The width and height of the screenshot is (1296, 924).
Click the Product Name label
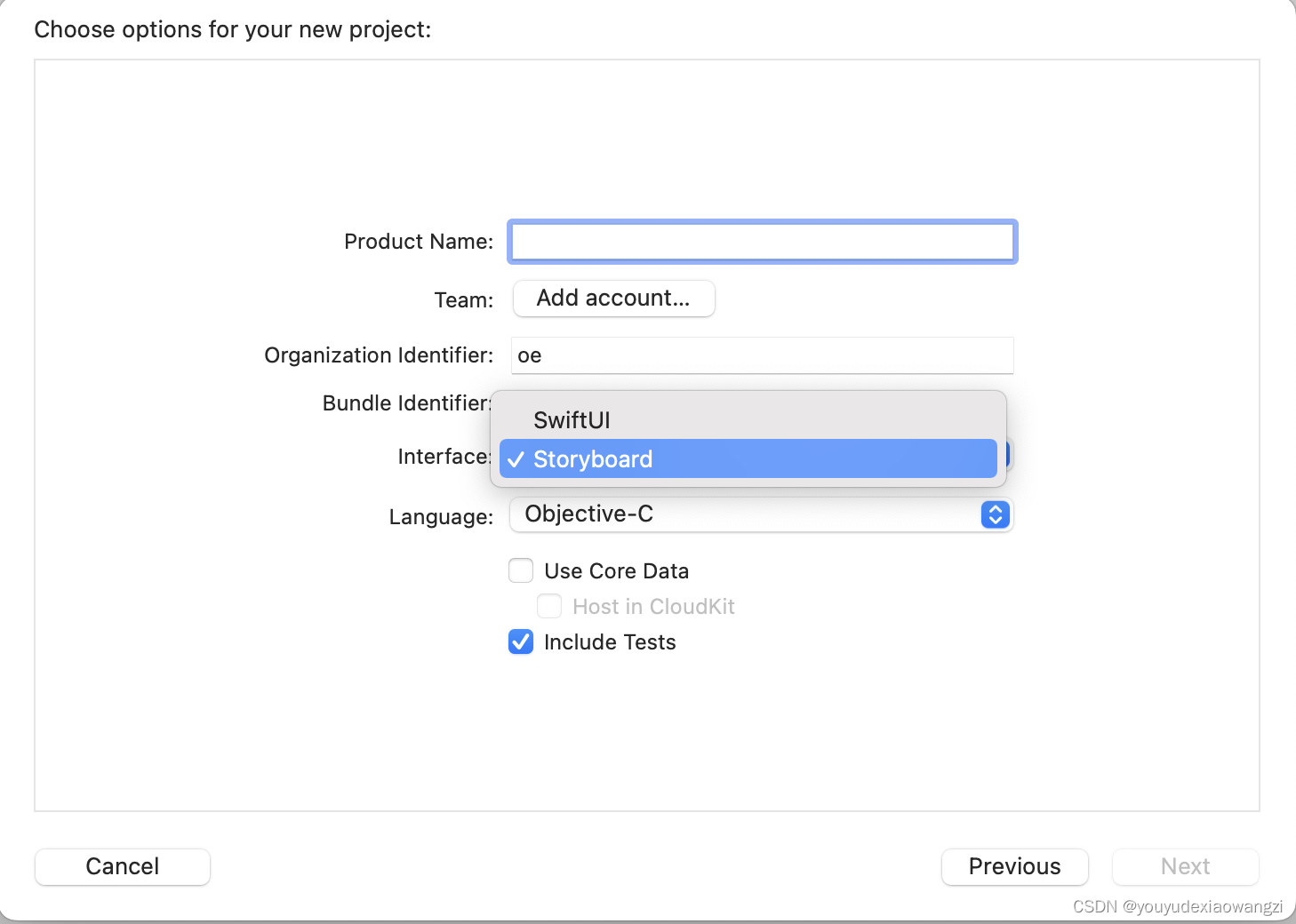[418, 242]
